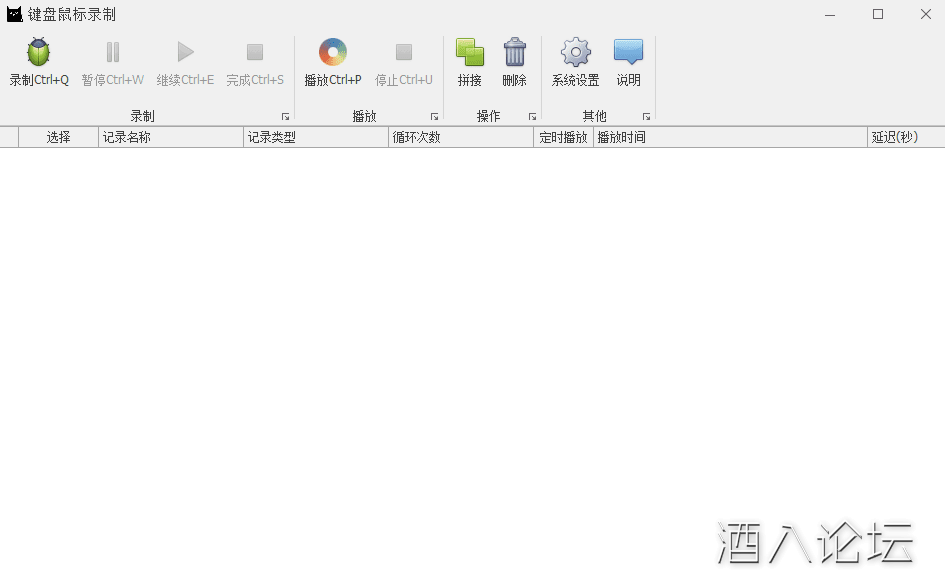Screen dimensions: 945x587
Task: Click the 暂停 pause icon
Action: (x=113, y=53)
